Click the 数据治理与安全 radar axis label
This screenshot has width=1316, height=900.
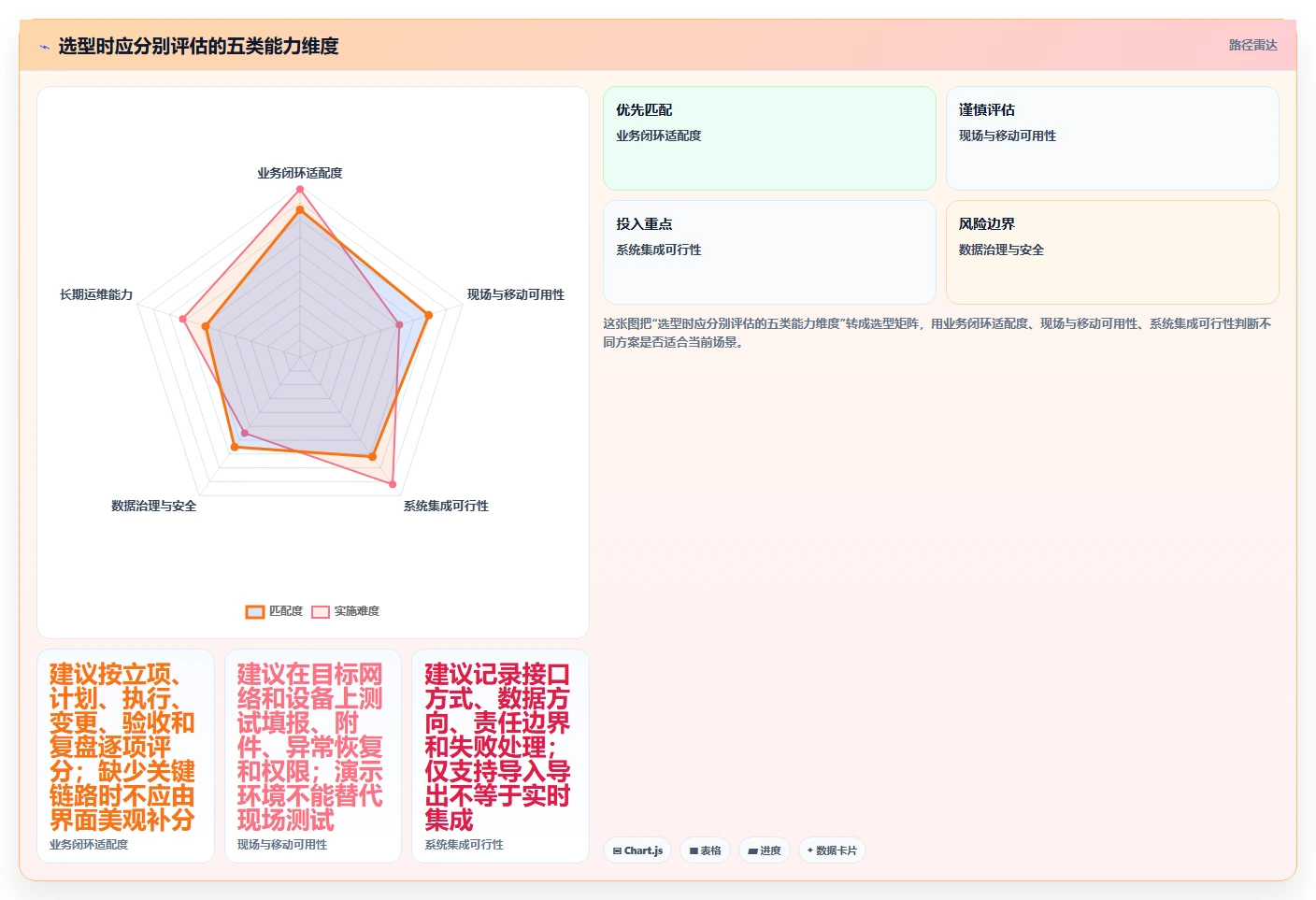coord(154,506)
